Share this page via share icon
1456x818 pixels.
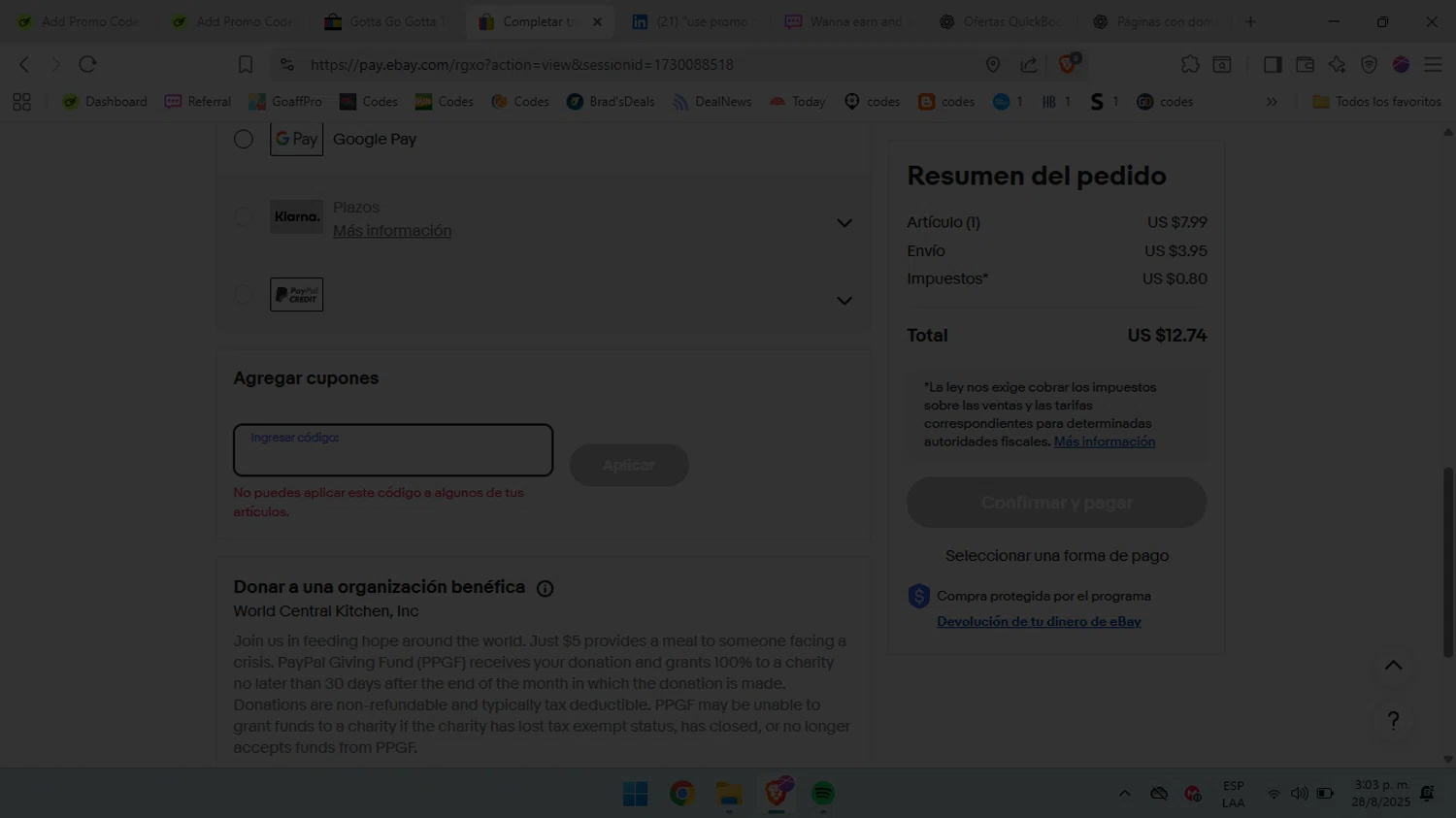(x=1029, y=64)
